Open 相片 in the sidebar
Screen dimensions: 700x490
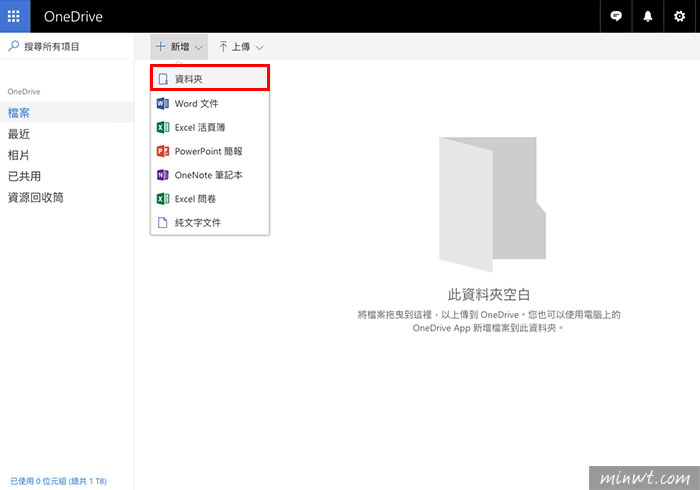pos(67,155)
